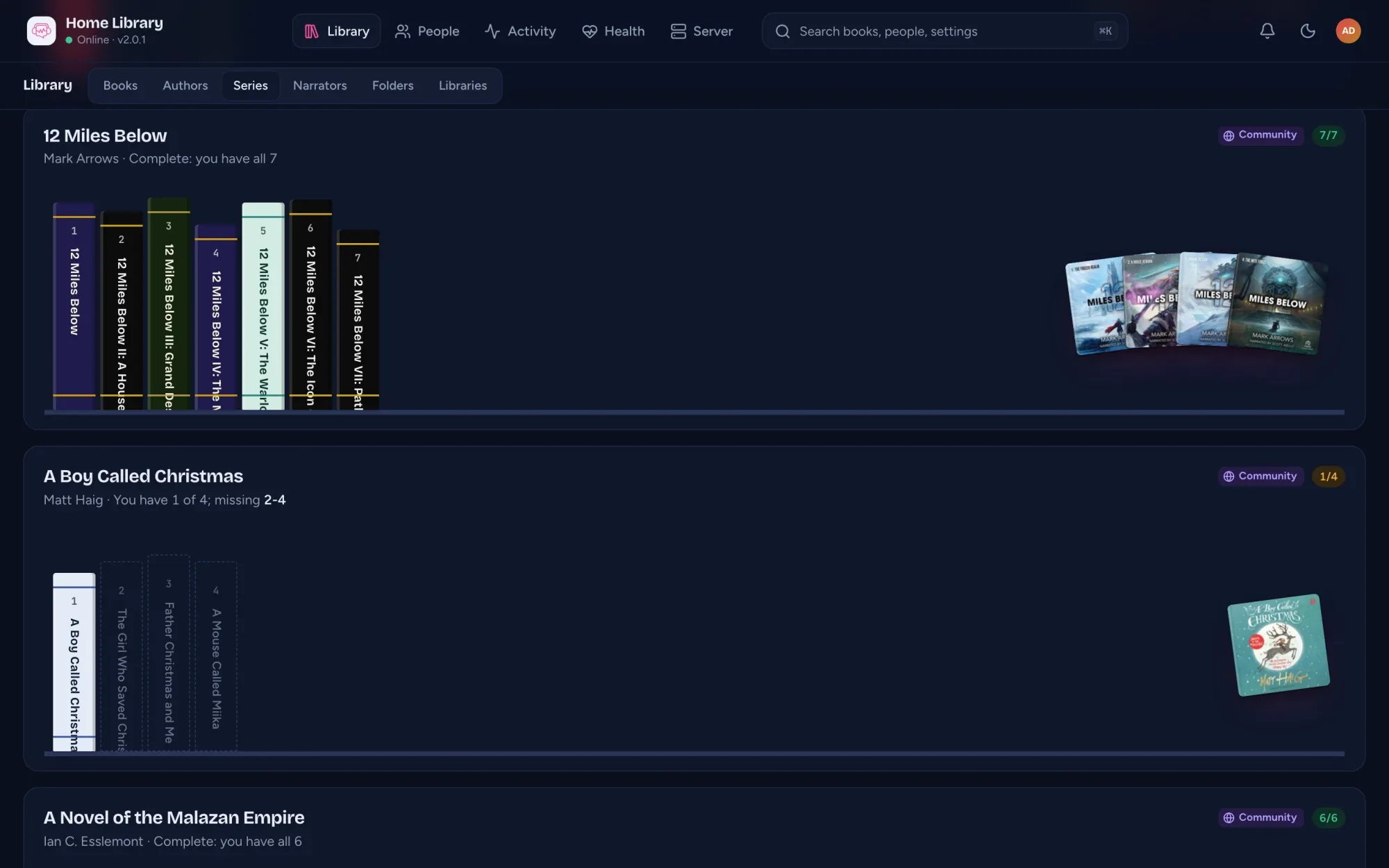Click the Mark Arrows author subtitle
This screenshot has width=1389, height=868.
point(81,159)
